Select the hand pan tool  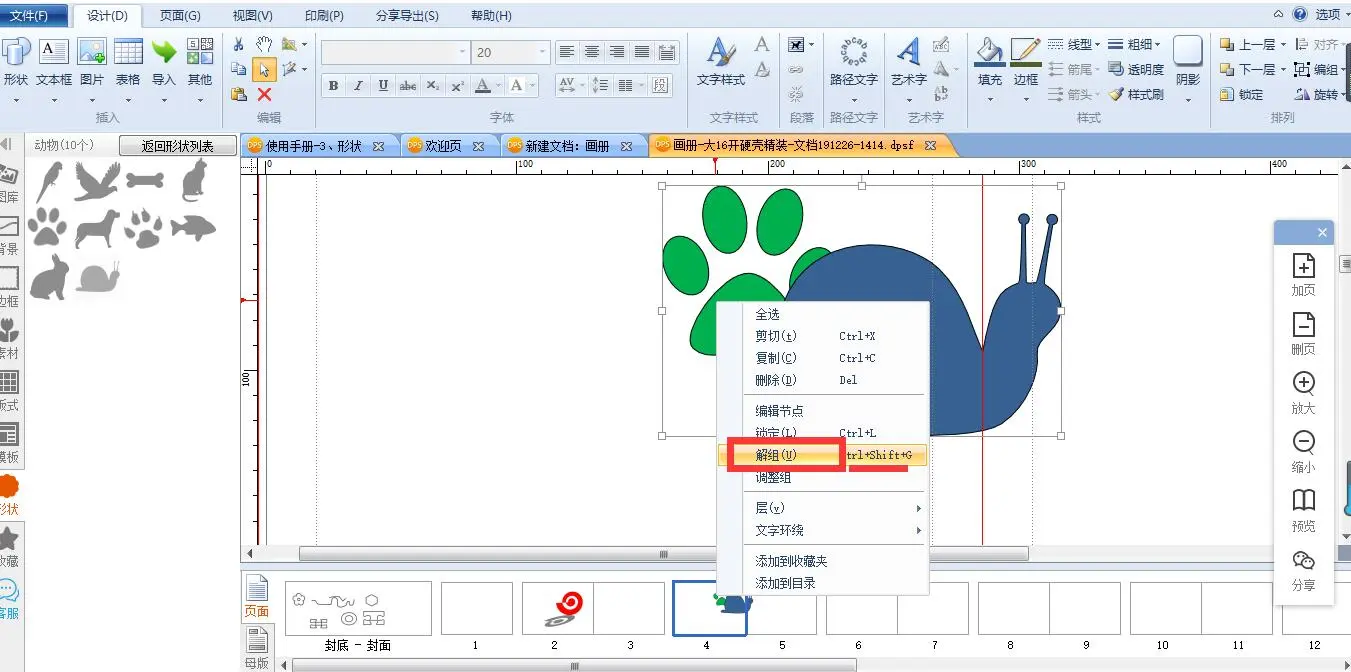click(x=264, y=44)
